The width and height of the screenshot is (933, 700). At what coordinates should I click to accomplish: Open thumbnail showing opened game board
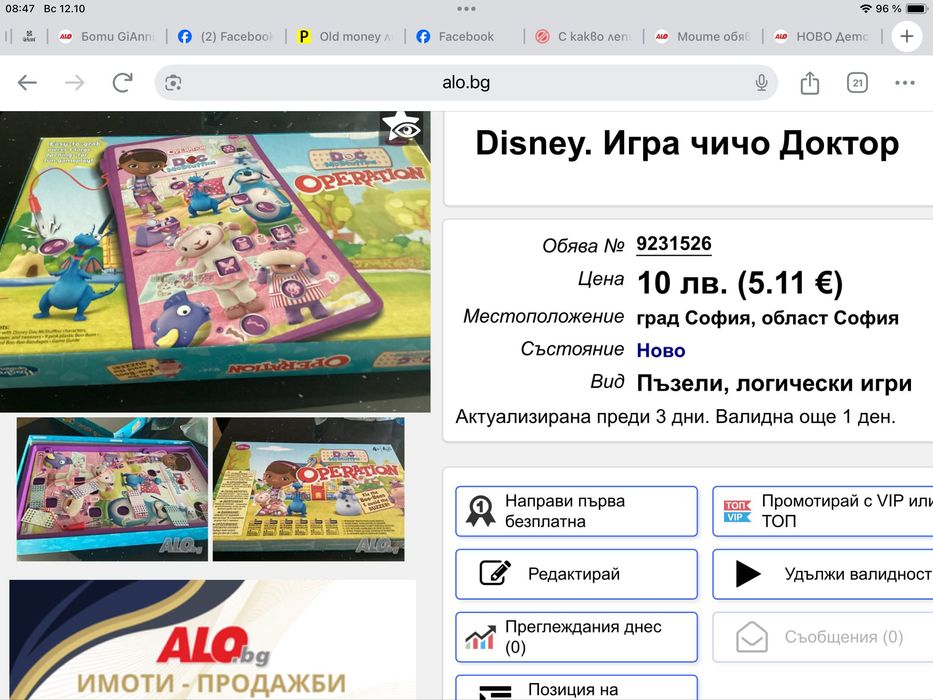pos(112,489)
